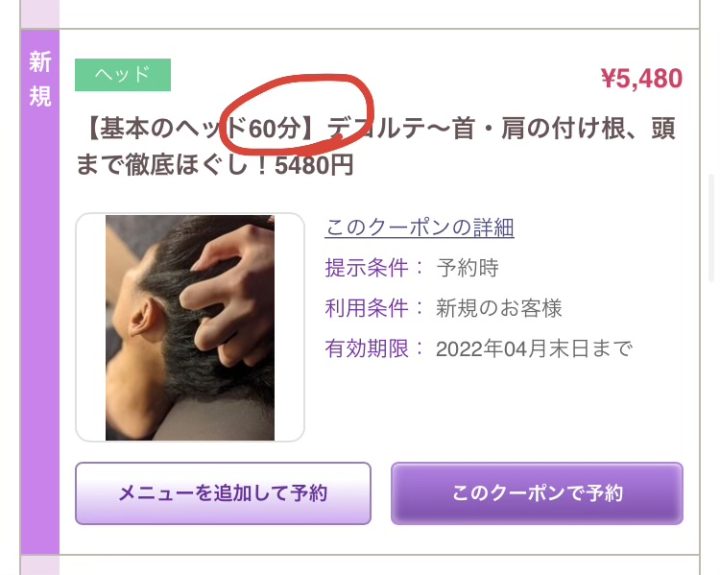The height and width of the screenshot is (575, 720).
Task: Click the previous coupon card above
Action: click(360, 14)
